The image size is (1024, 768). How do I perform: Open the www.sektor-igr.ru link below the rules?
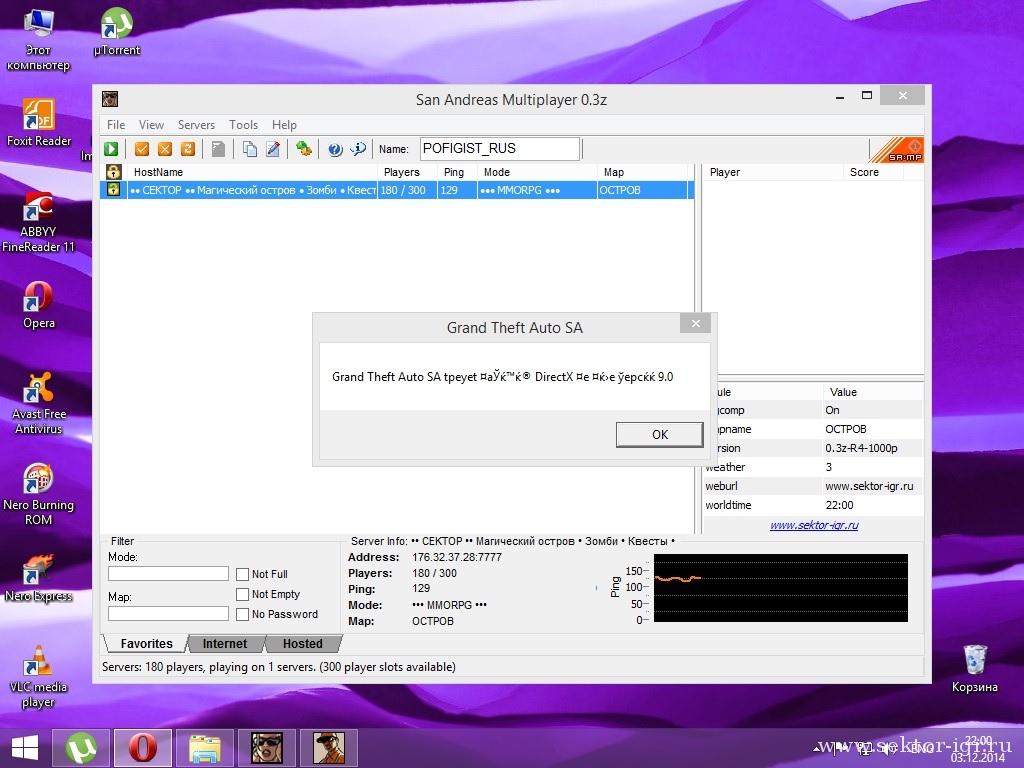[814, 525]
